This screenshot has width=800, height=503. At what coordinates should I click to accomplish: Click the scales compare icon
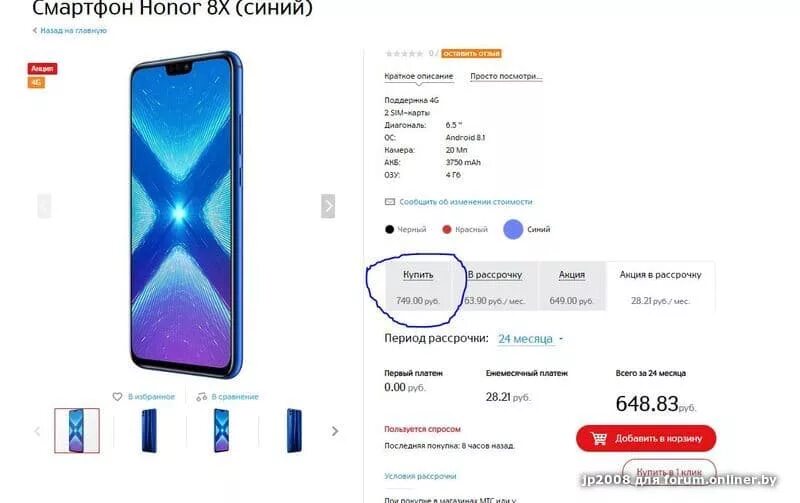coord(202,396)
